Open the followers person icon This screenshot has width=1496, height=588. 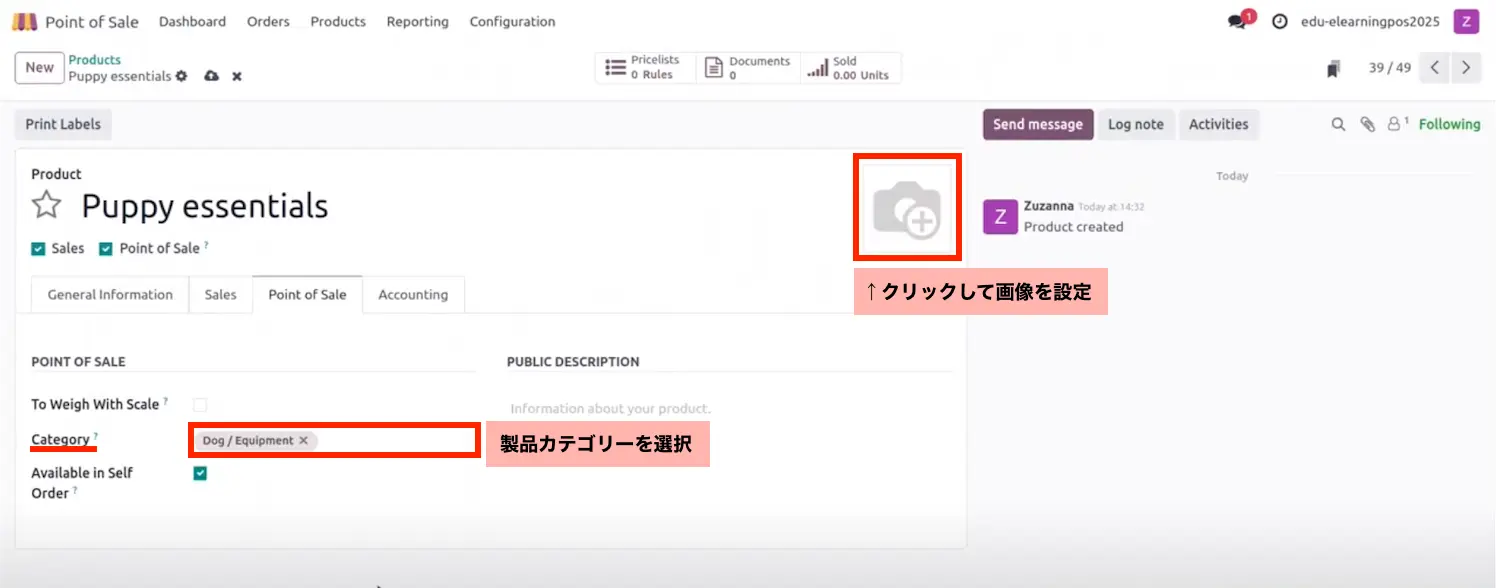coord(1396,125)
